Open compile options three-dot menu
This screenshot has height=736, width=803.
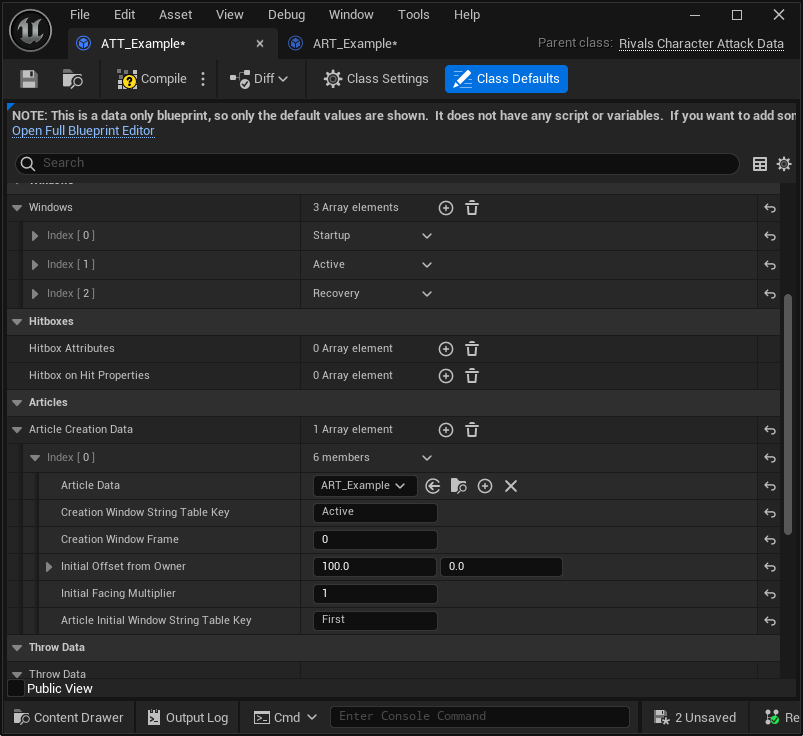point(203,79)
